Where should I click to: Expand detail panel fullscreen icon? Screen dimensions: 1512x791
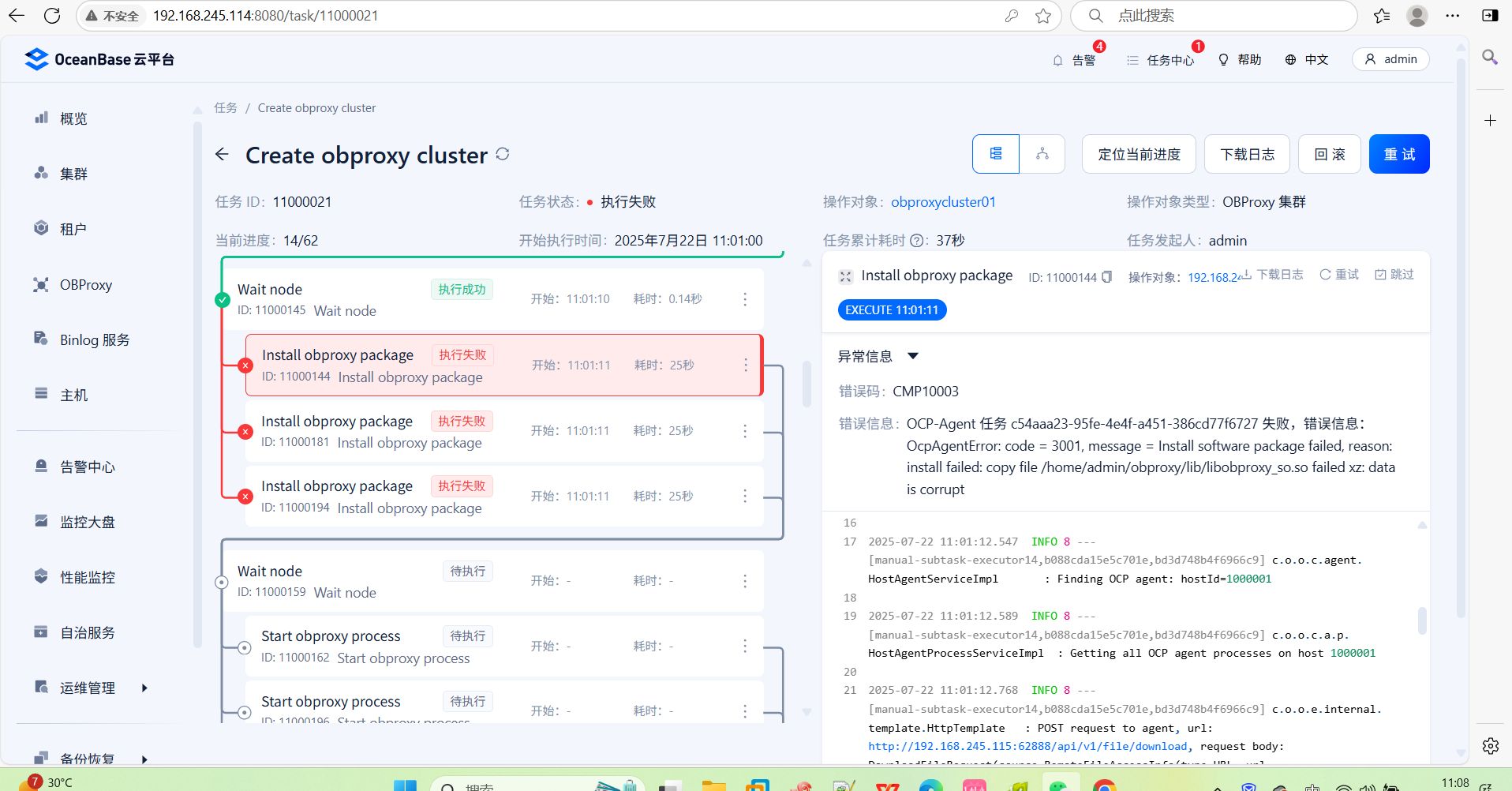845,276
